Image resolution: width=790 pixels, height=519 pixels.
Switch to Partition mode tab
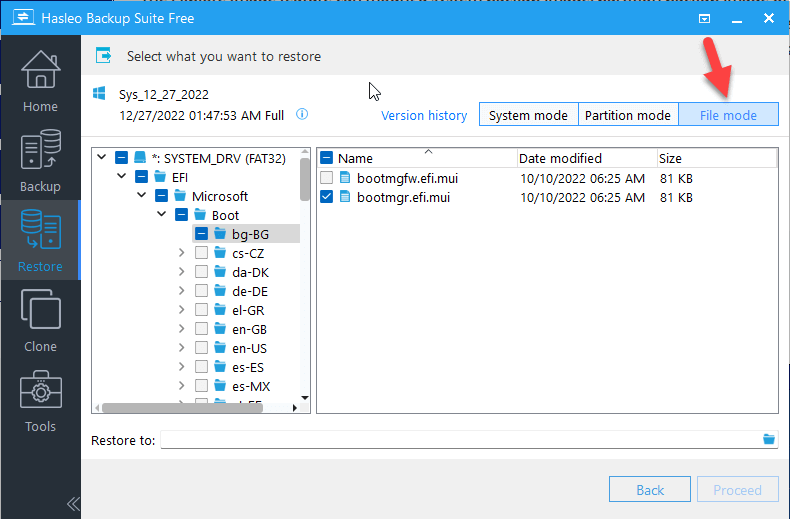pyautogui.click(x=628, y=115)
